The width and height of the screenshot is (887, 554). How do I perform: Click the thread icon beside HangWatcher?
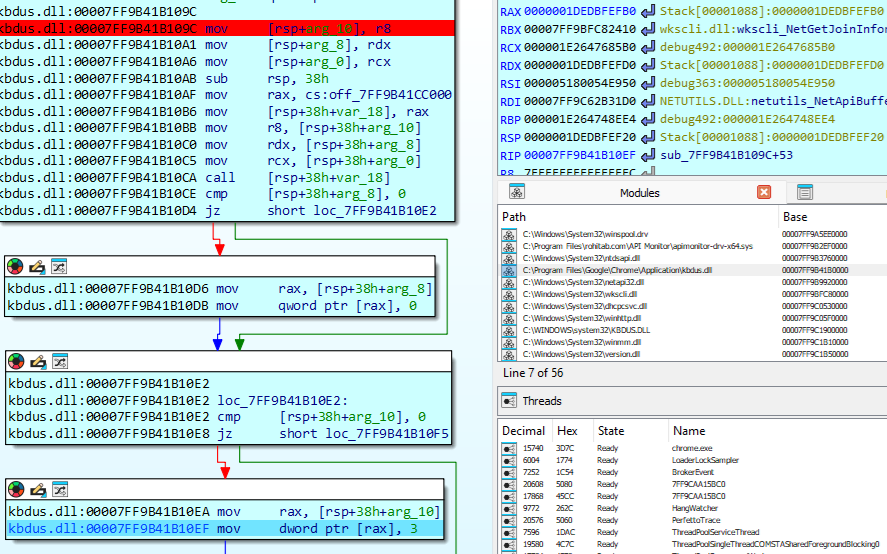tap(510, 508)
